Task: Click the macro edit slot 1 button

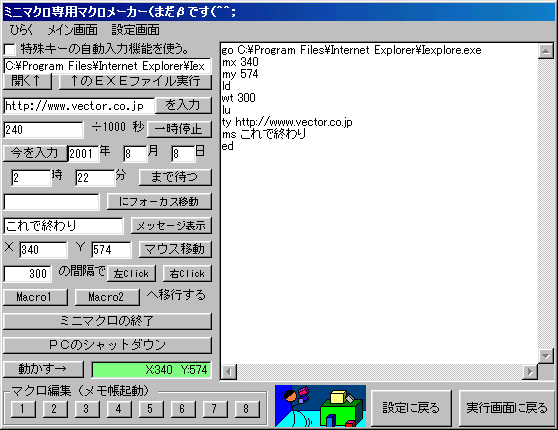Action: pyautogui.click(x=23, y=409)
